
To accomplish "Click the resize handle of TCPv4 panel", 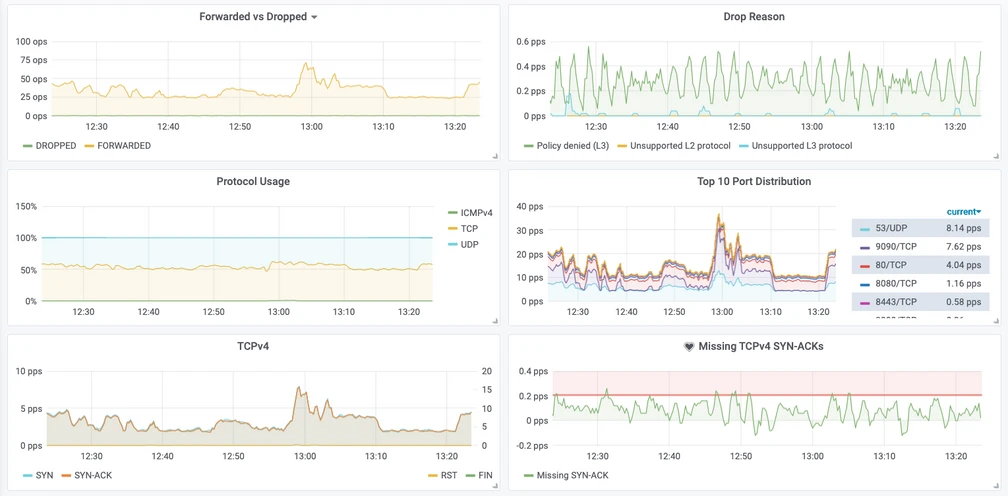I will 494,487.
